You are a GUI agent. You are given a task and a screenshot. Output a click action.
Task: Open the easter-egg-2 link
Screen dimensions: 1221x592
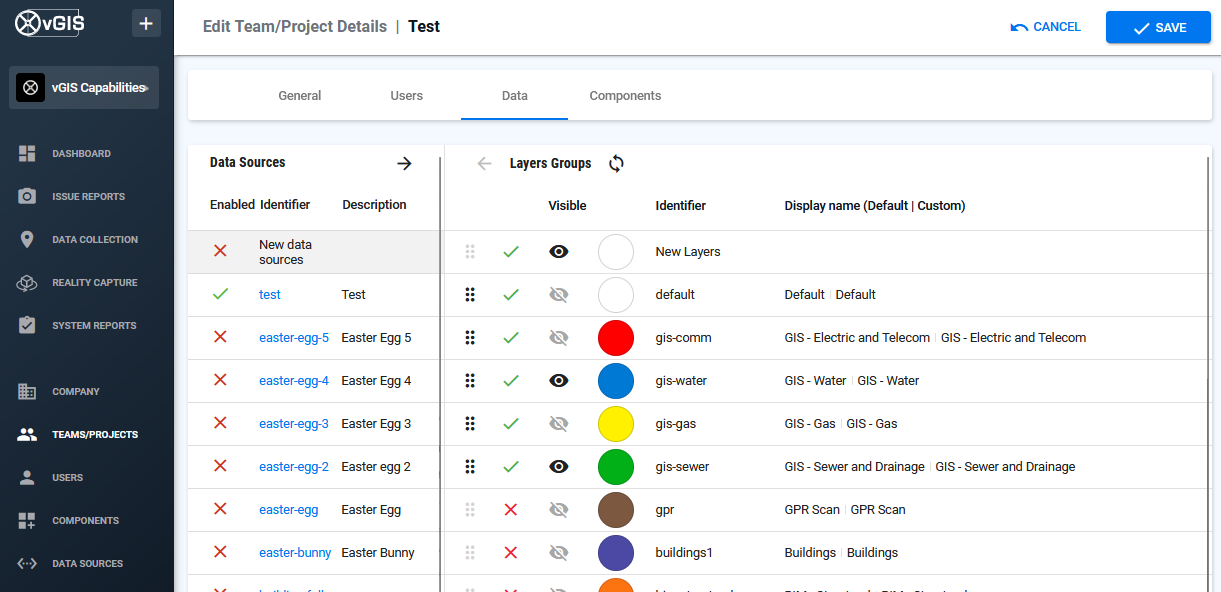(294, 467)
